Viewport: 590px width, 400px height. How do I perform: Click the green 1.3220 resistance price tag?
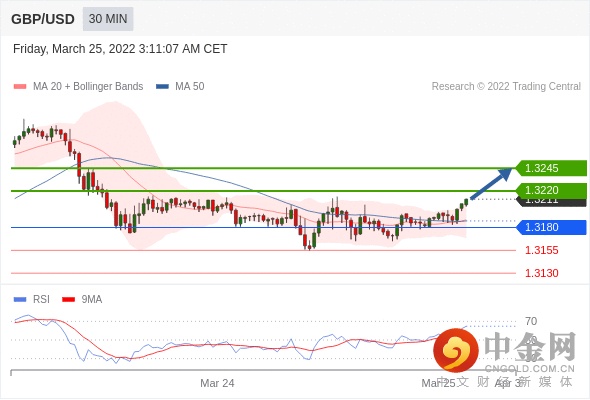tap(551, 190)
